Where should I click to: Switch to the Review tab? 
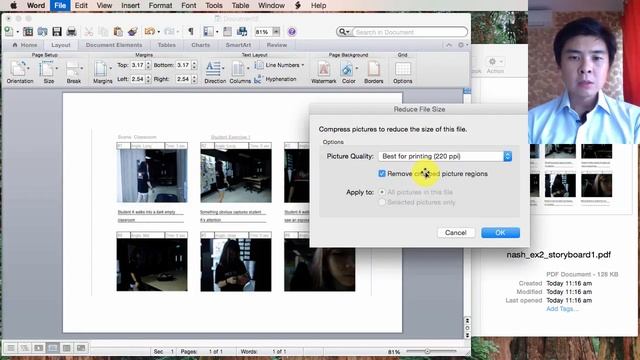(277, 45)
